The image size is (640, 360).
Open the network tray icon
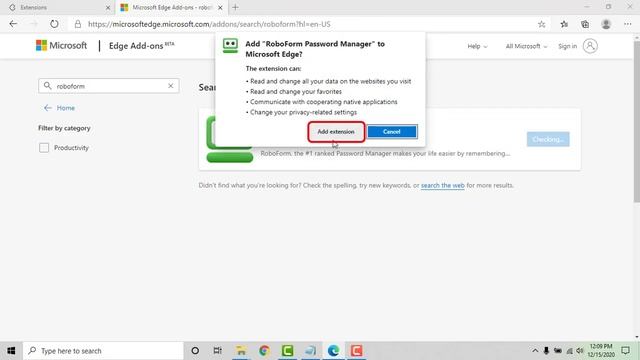click(x=569, y=351)
